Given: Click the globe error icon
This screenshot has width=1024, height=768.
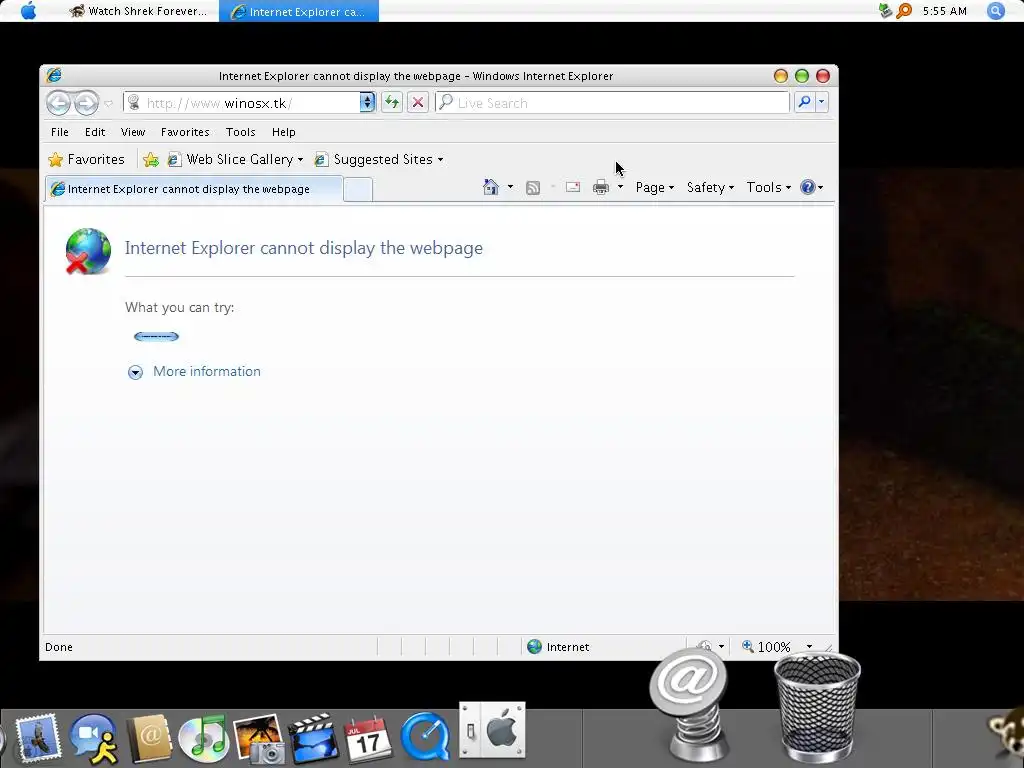Looking at the screenshot, I should pos(88,251).
